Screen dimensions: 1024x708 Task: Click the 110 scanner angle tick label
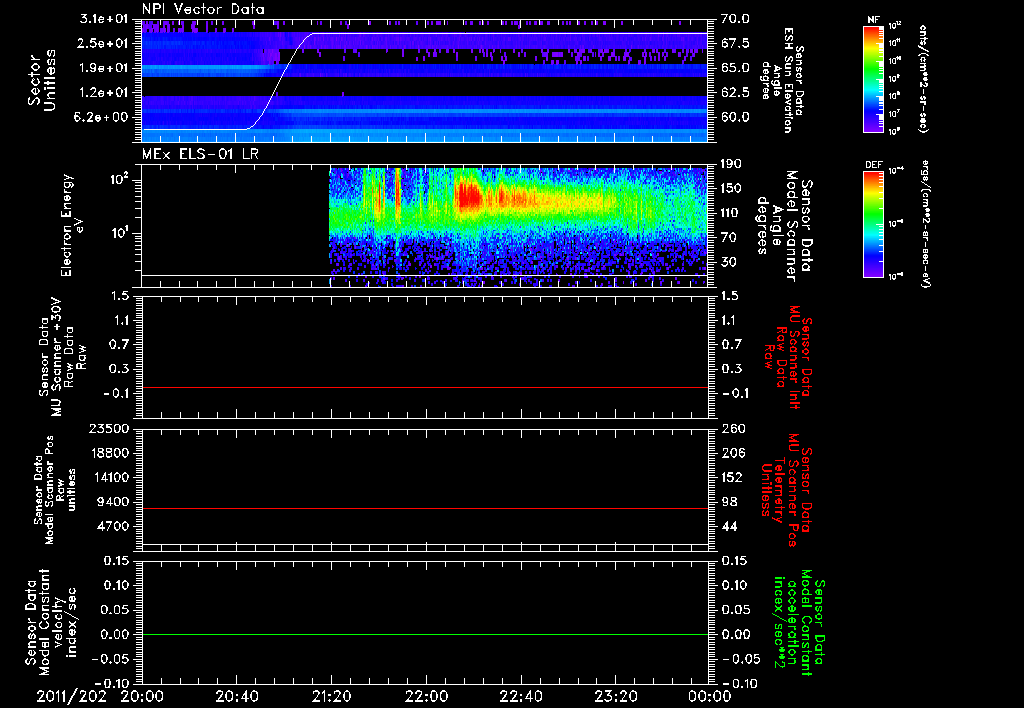tap(731, 213)
